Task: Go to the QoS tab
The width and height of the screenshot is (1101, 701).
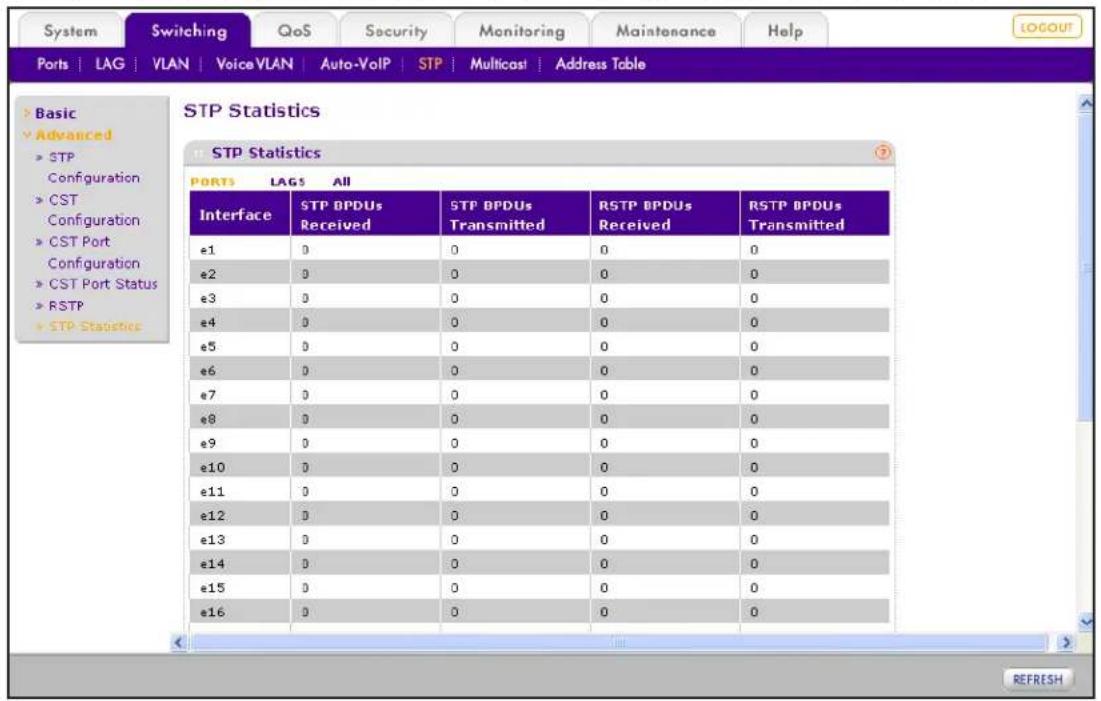Action: 294,31
